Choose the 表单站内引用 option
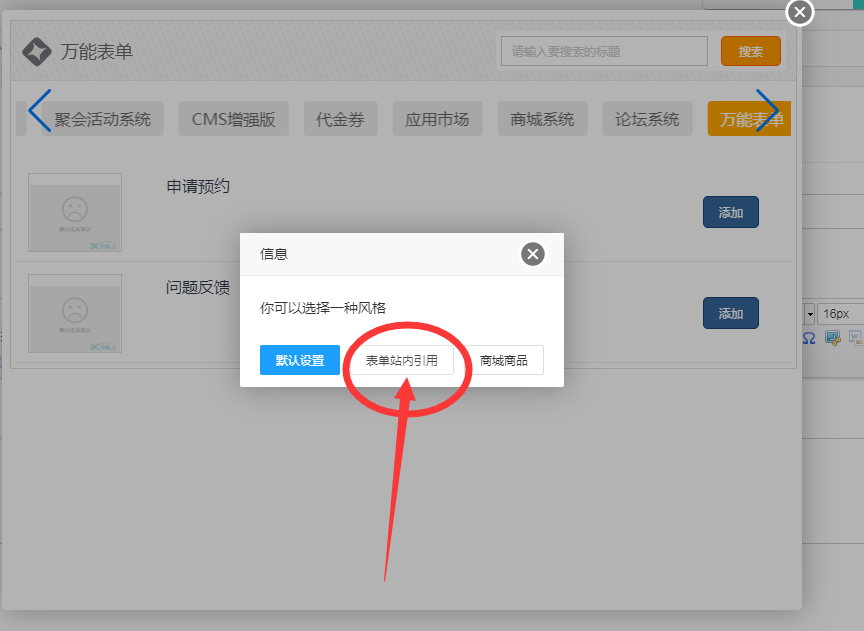 (x=402, y=360)
